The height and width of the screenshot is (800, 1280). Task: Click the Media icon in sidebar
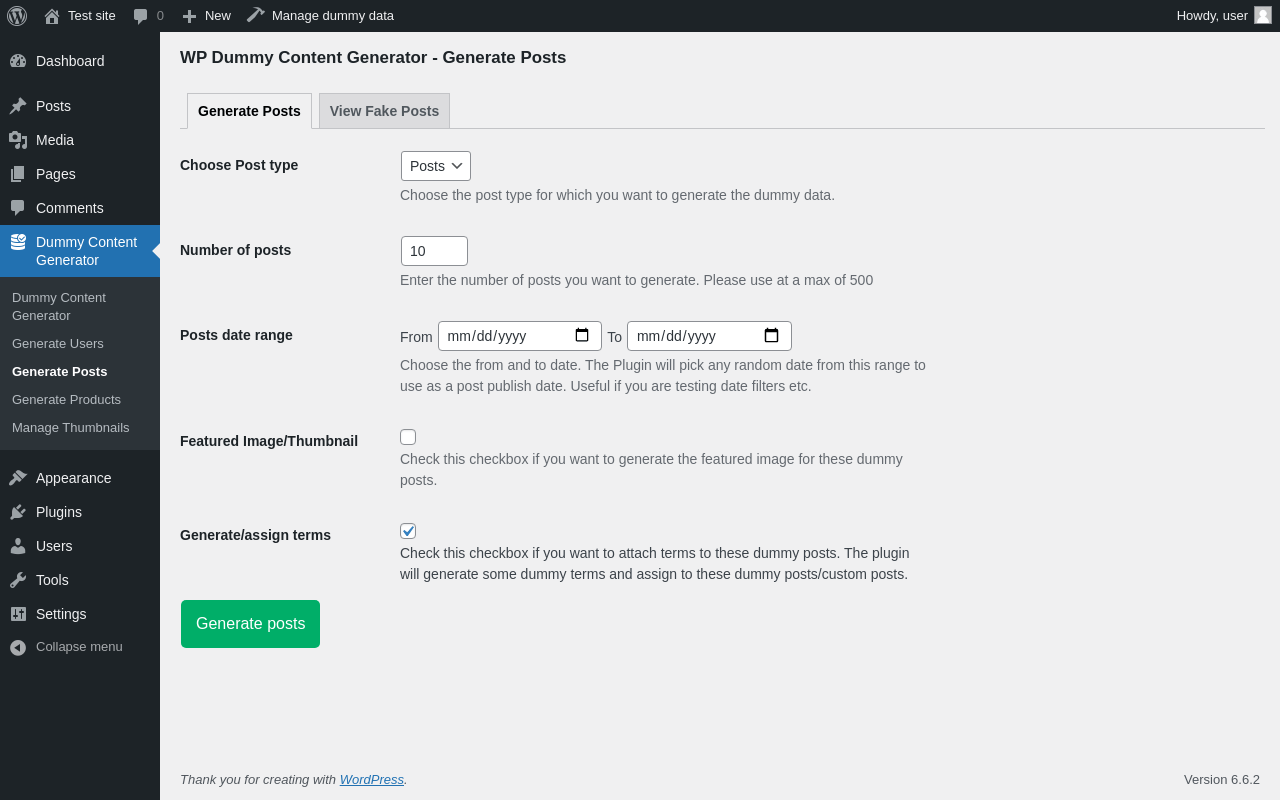coord(18,140)
